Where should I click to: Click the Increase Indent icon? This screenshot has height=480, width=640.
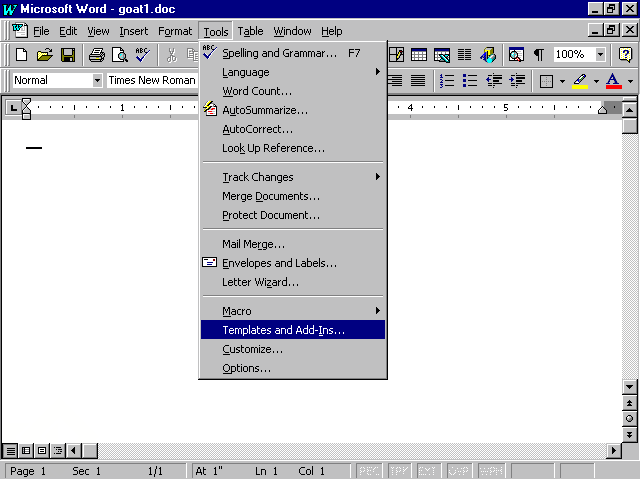click(517, 80)
